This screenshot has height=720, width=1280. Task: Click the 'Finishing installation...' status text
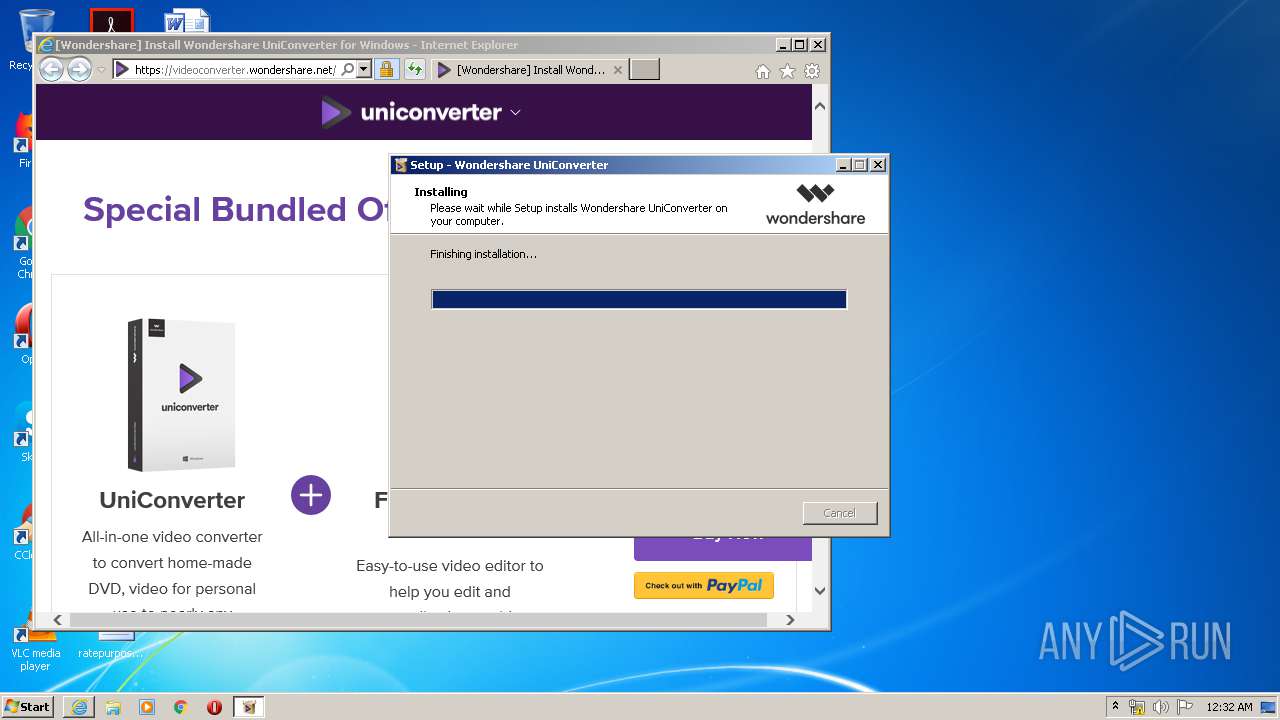(x=483, y=254)
